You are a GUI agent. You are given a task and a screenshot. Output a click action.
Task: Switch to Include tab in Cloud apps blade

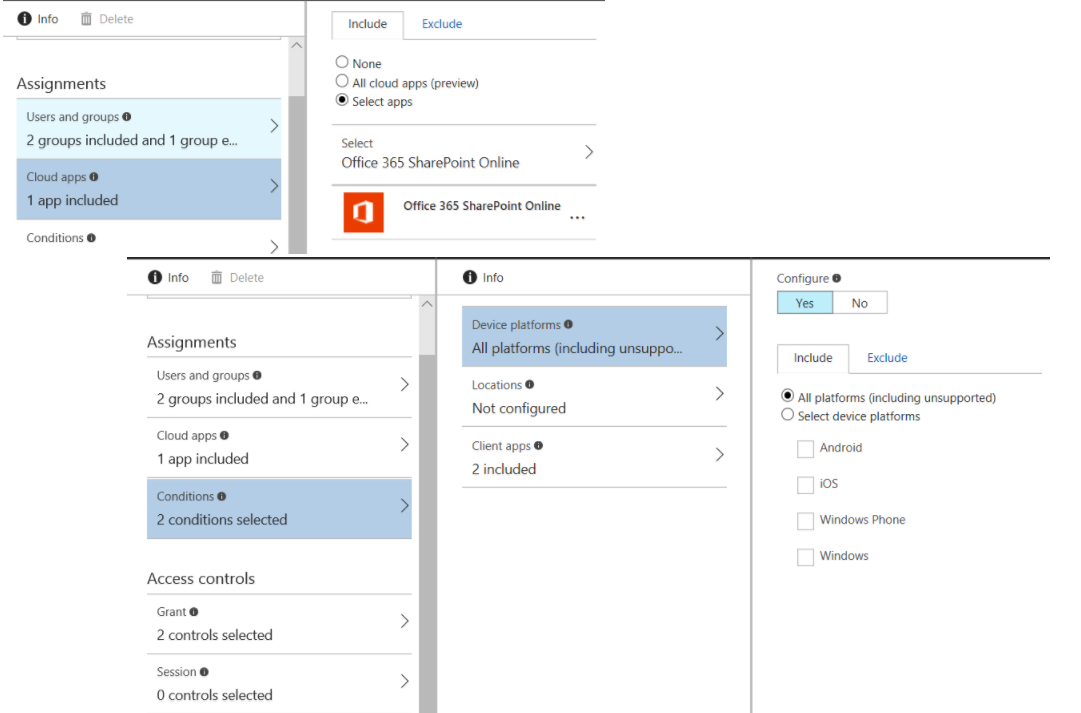367,24
